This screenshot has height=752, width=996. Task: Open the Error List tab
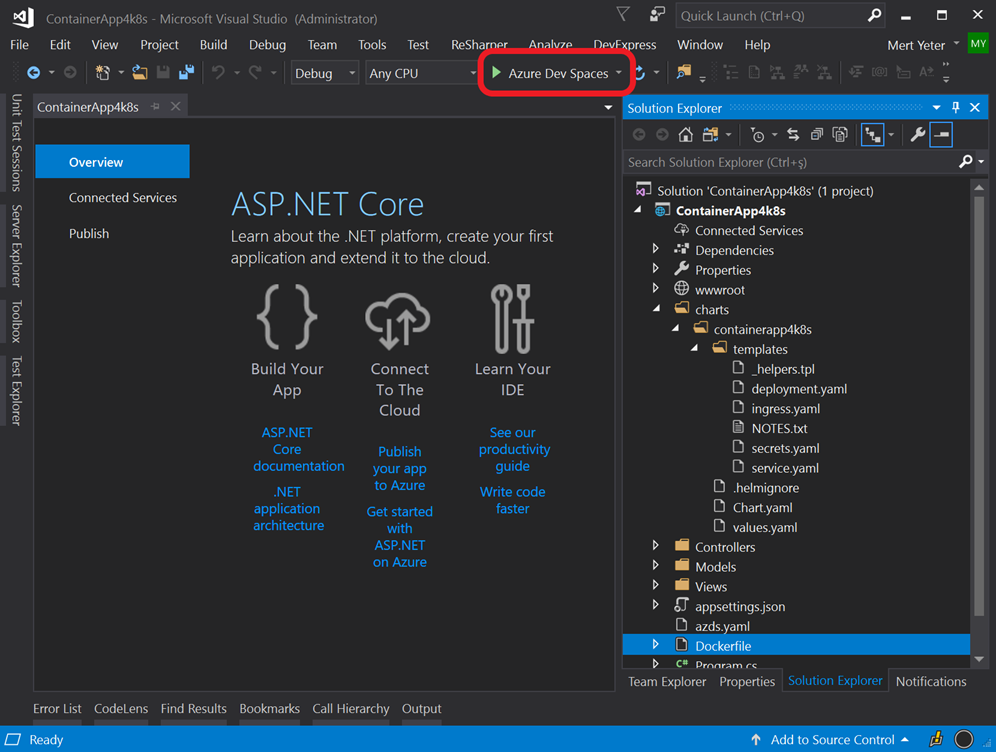[57, 709]
